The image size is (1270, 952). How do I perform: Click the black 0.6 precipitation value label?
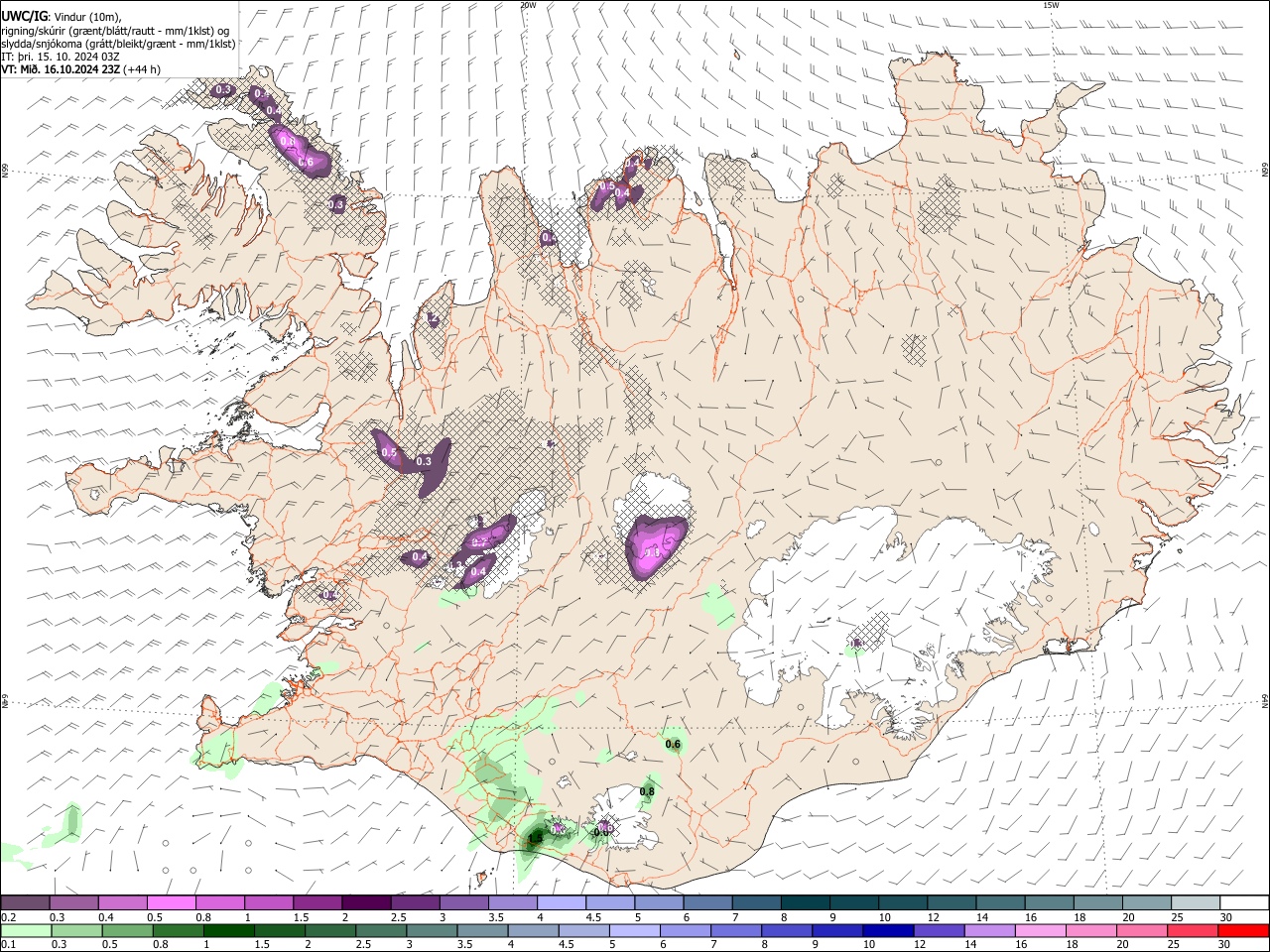[x=673, y=745]
